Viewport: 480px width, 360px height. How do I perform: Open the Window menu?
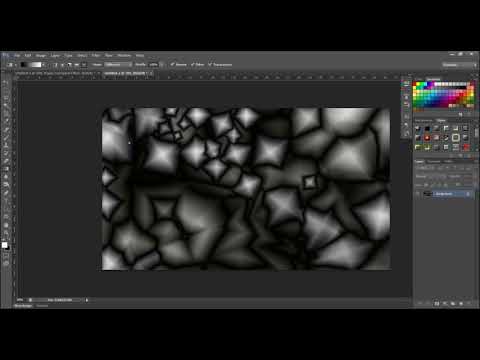(x=124, y=55)
